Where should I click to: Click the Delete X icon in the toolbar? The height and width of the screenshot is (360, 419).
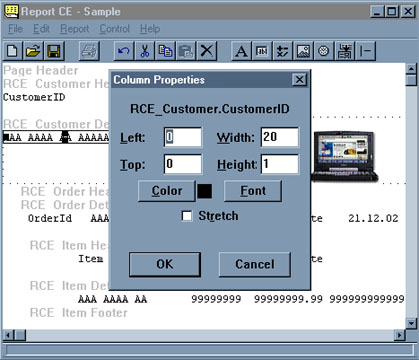pyautogui.click(x=207, y=51)
